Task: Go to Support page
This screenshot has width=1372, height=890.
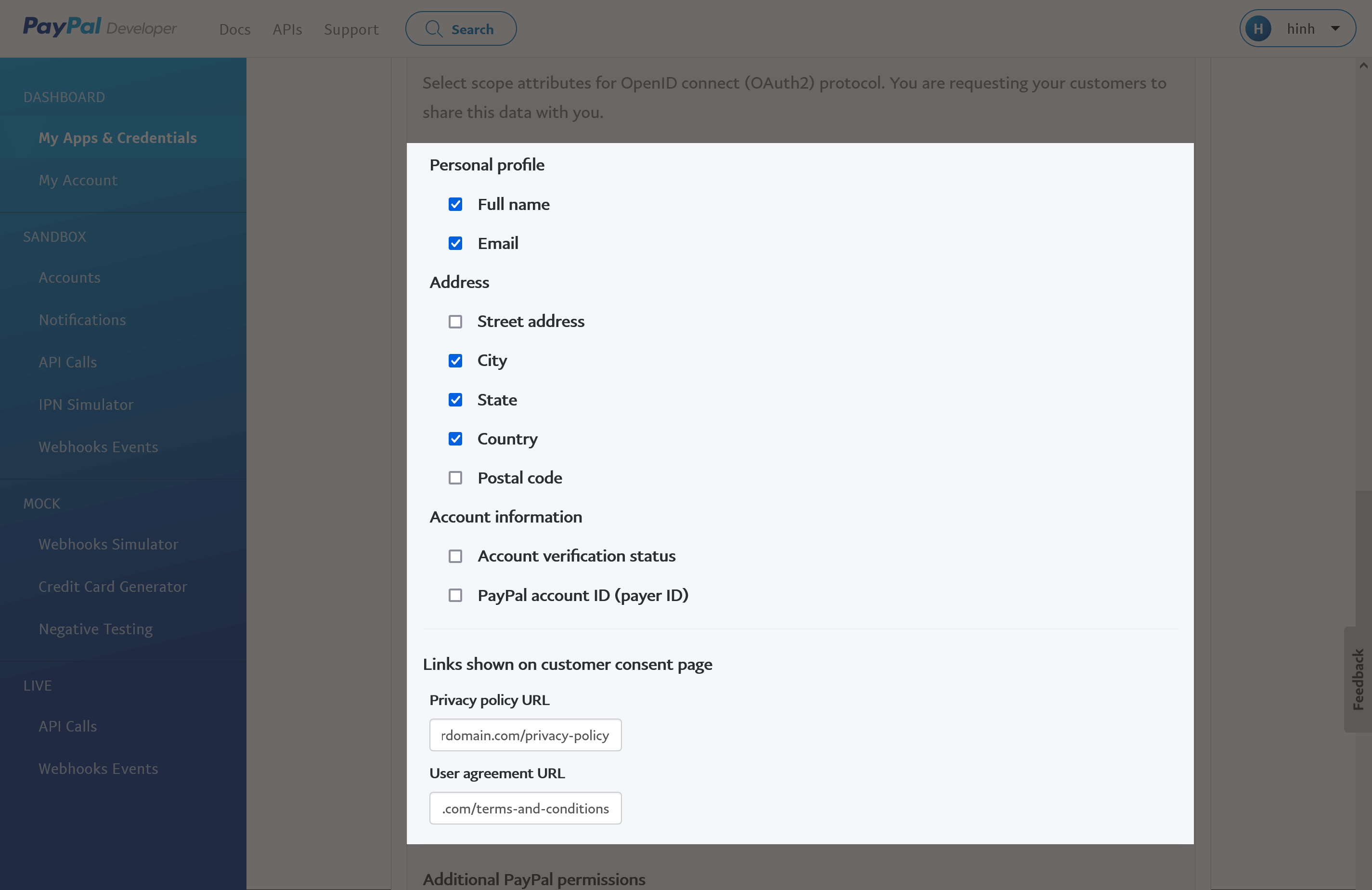Action: [351, 29]
